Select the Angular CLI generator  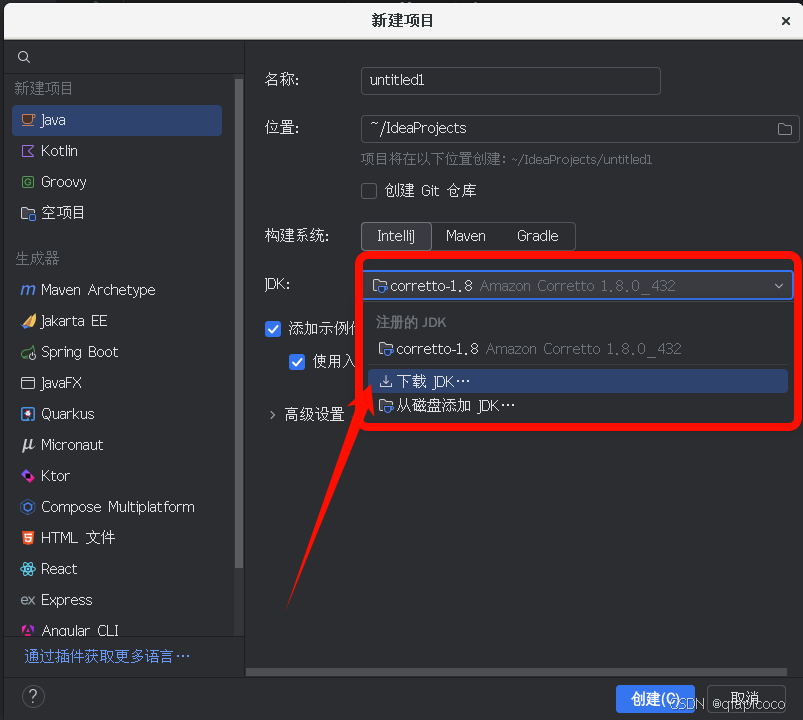pyautogui.click(x=117, y=629)
